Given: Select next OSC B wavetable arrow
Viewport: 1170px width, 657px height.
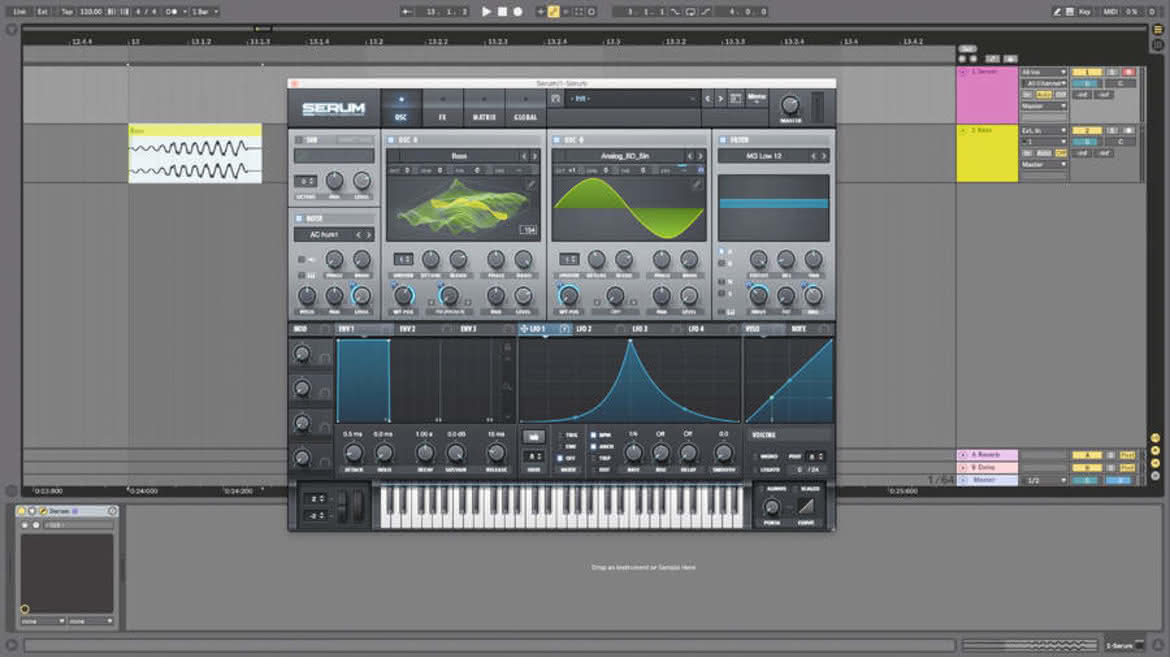Looking at the screenshot, I should click(x=700, y=156).
